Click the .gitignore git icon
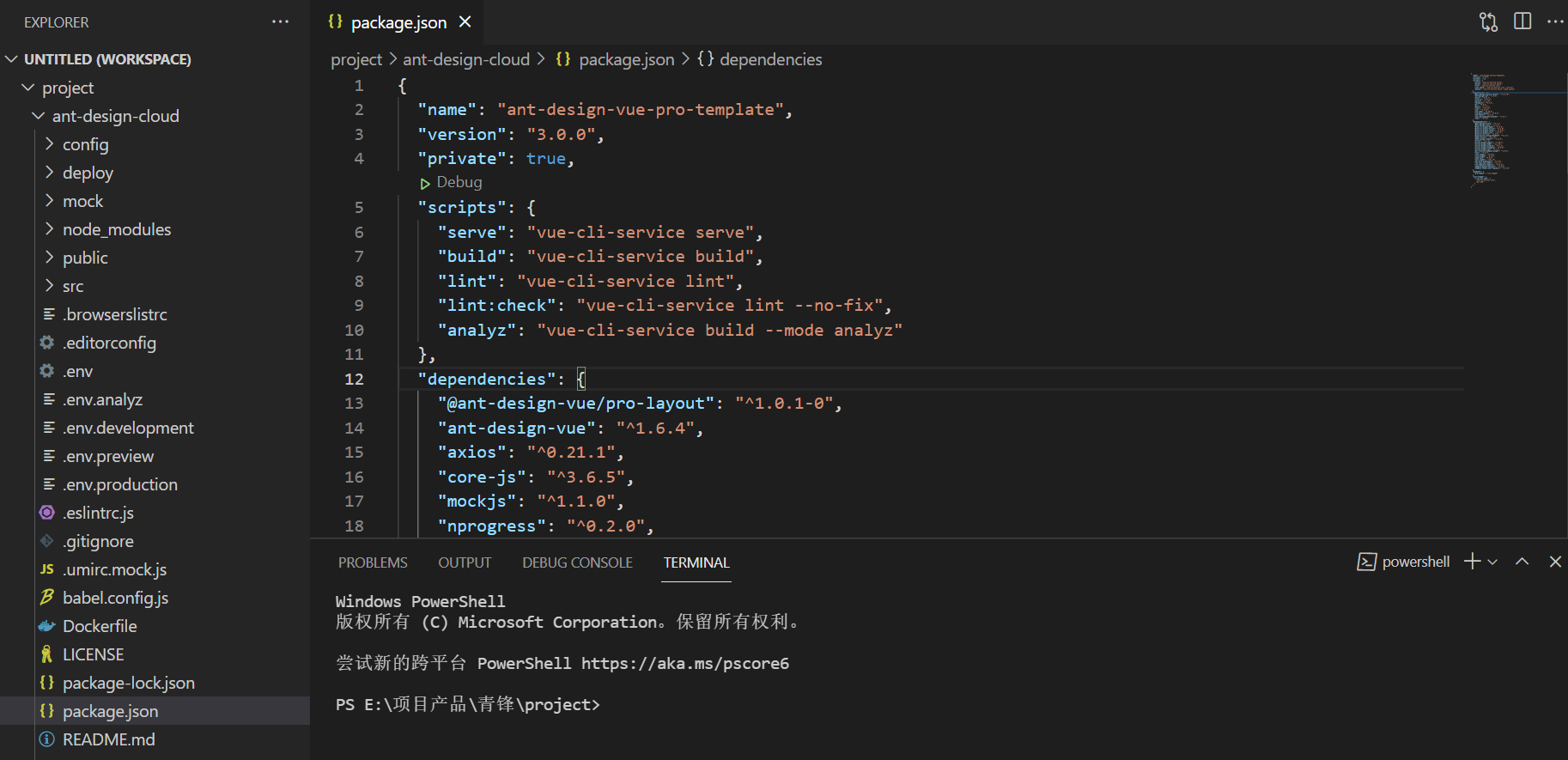Viewport: 1568px width, 760px height. click(47, 541)
